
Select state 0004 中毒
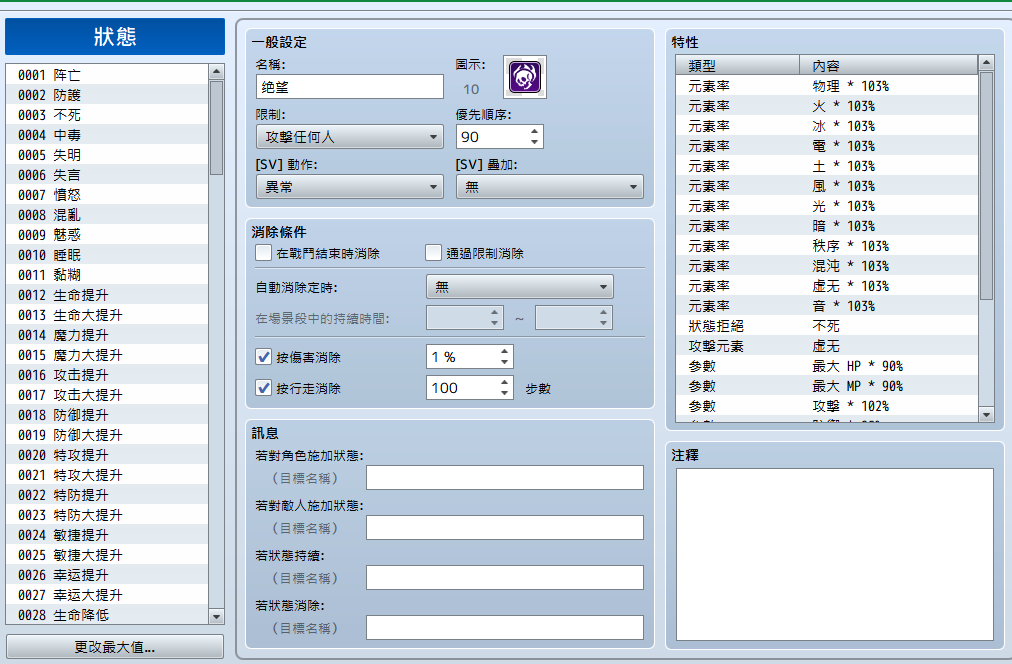[x=107, y=135]
